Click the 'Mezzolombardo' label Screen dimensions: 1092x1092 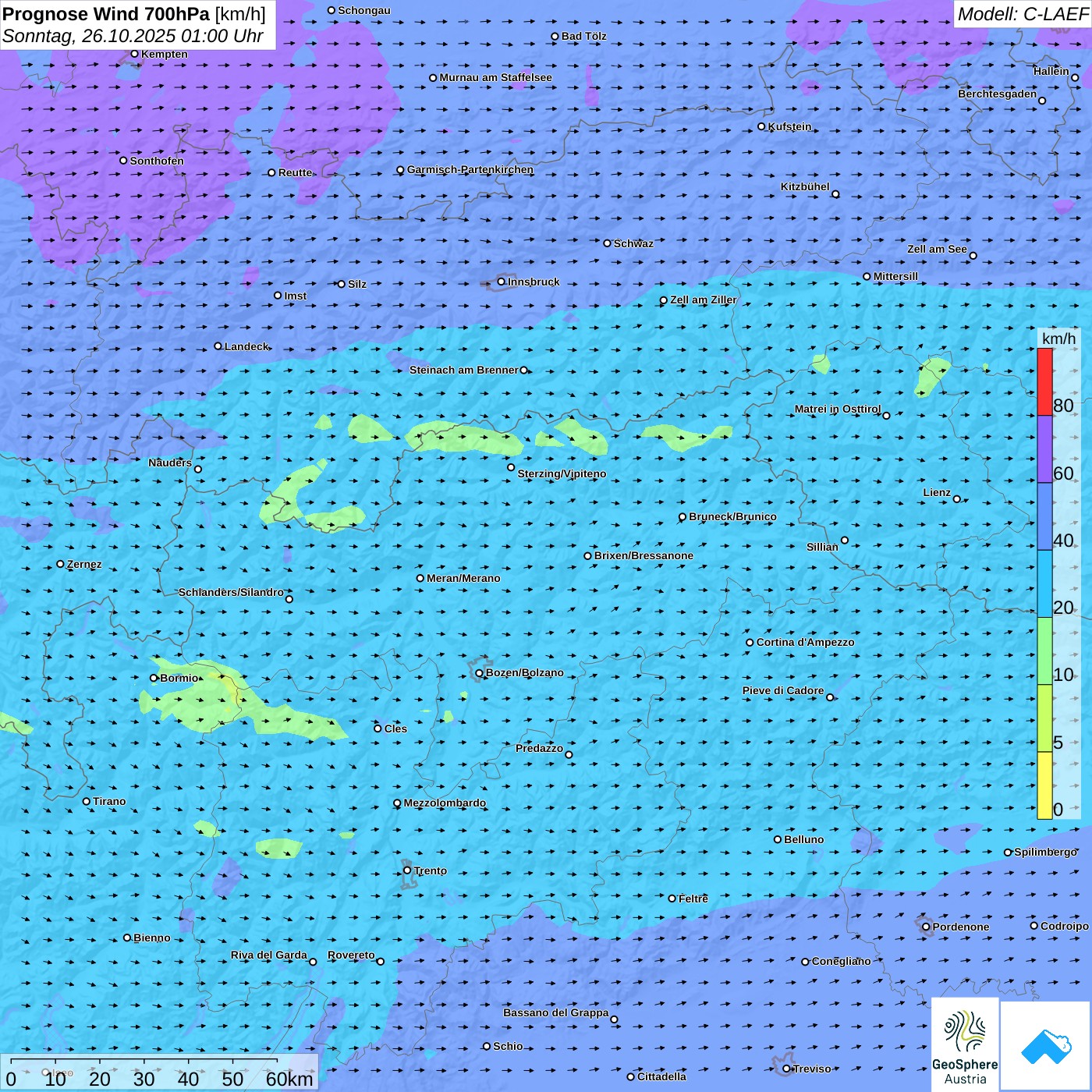445,803
